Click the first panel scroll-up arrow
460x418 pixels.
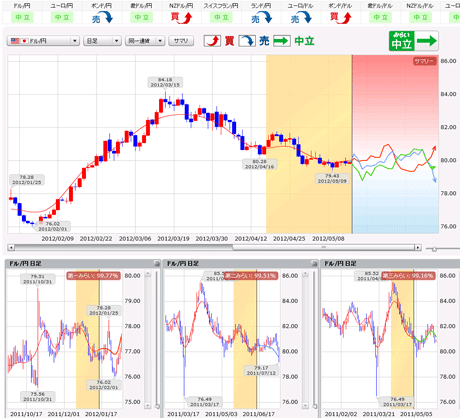coord(148,274)
